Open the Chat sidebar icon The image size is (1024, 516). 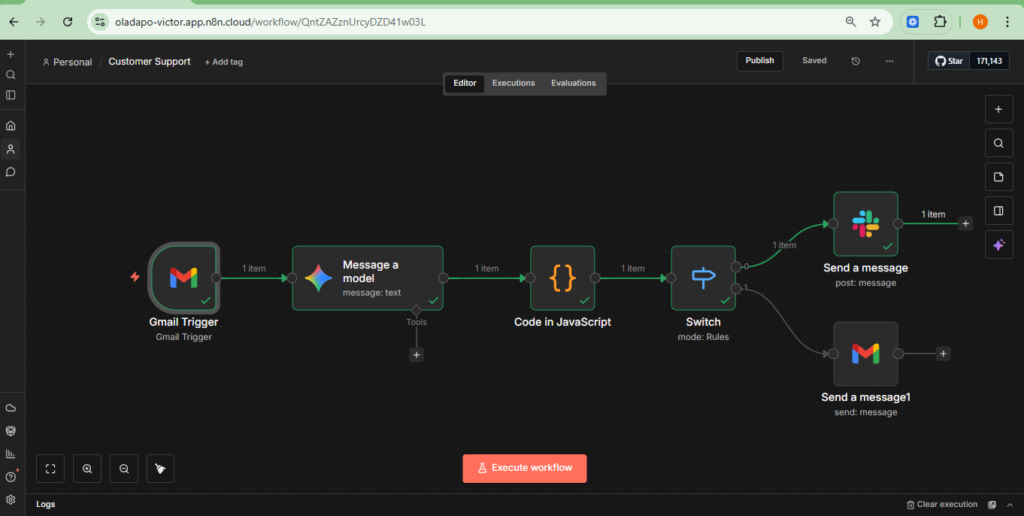(10, 172)
